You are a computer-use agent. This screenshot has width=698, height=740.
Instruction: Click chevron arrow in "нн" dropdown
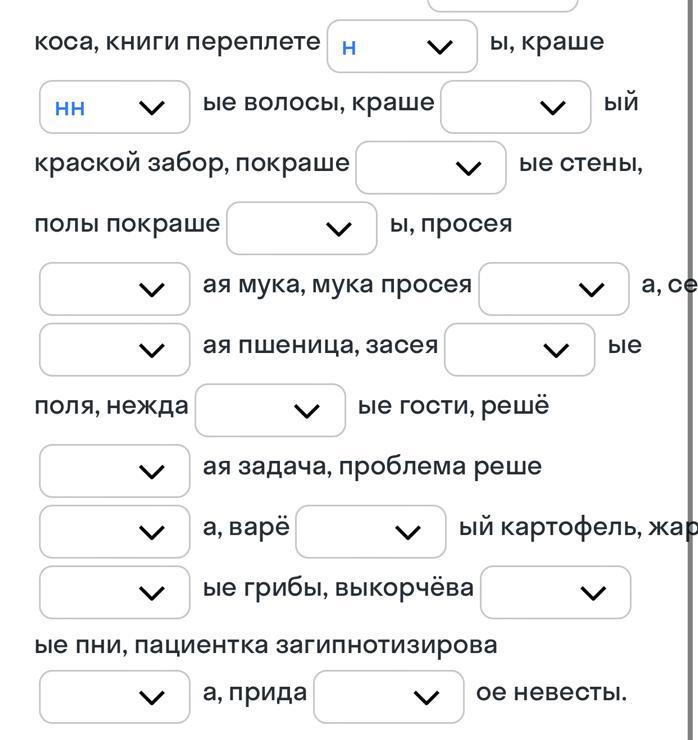(152, 108)
